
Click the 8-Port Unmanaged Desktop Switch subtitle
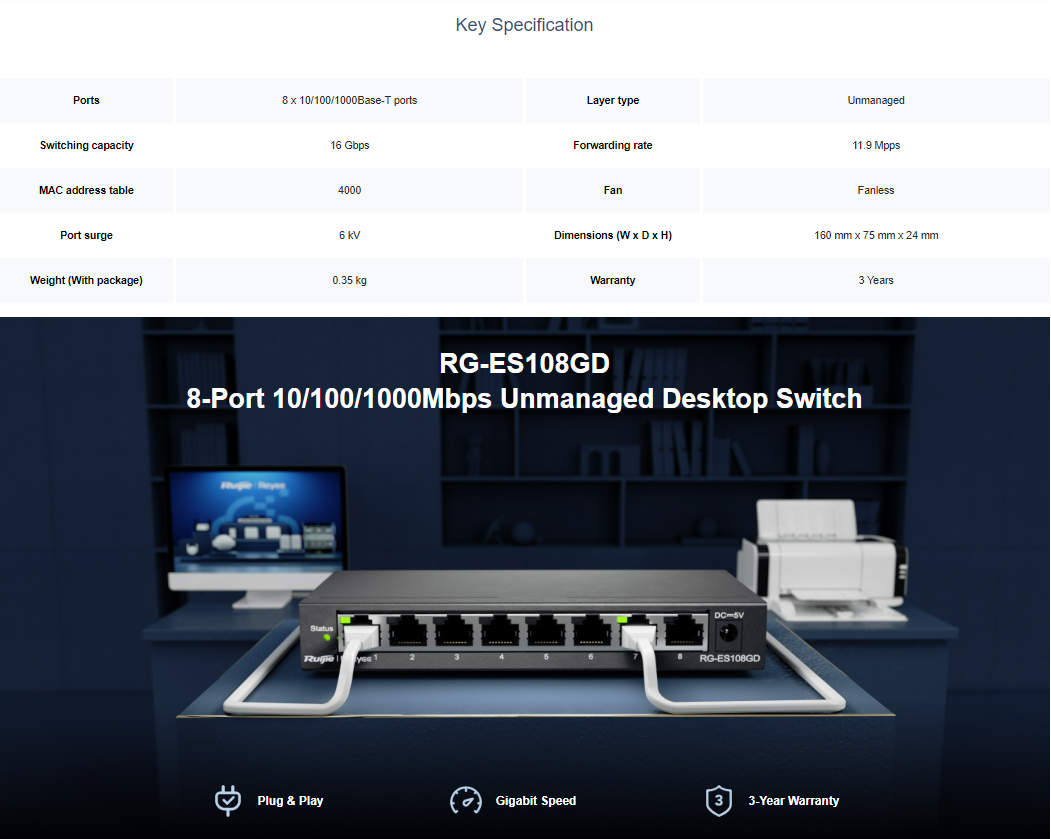pos(524,398)
